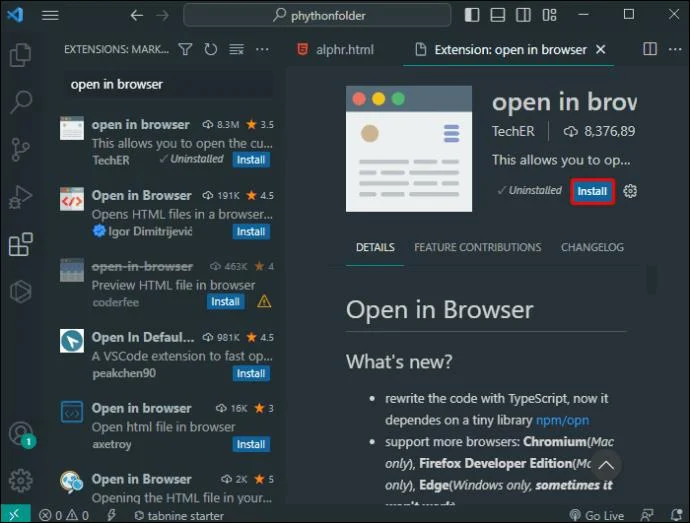This screenshot has height=523, width=690.
Task: Toggle the bottom panel layout icon
Action: [x=498, y=15]
